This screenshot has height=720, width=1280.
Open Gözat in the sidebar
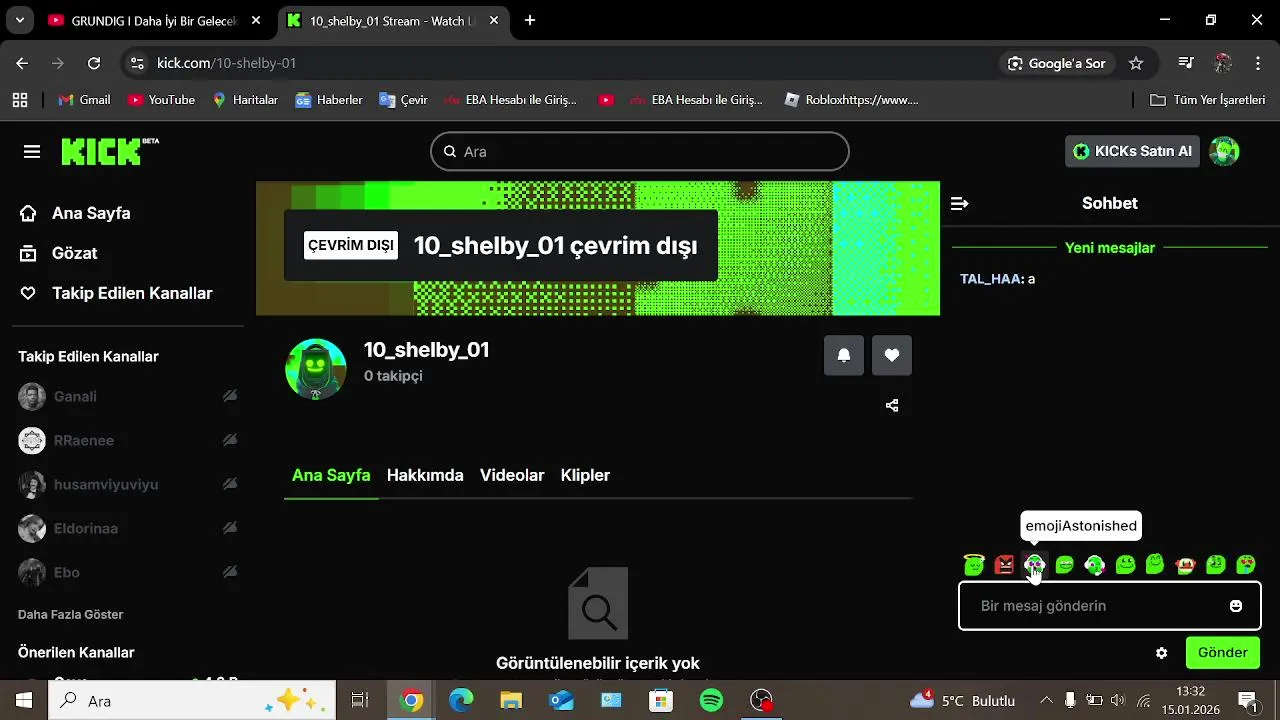click(x=75, y=253)
